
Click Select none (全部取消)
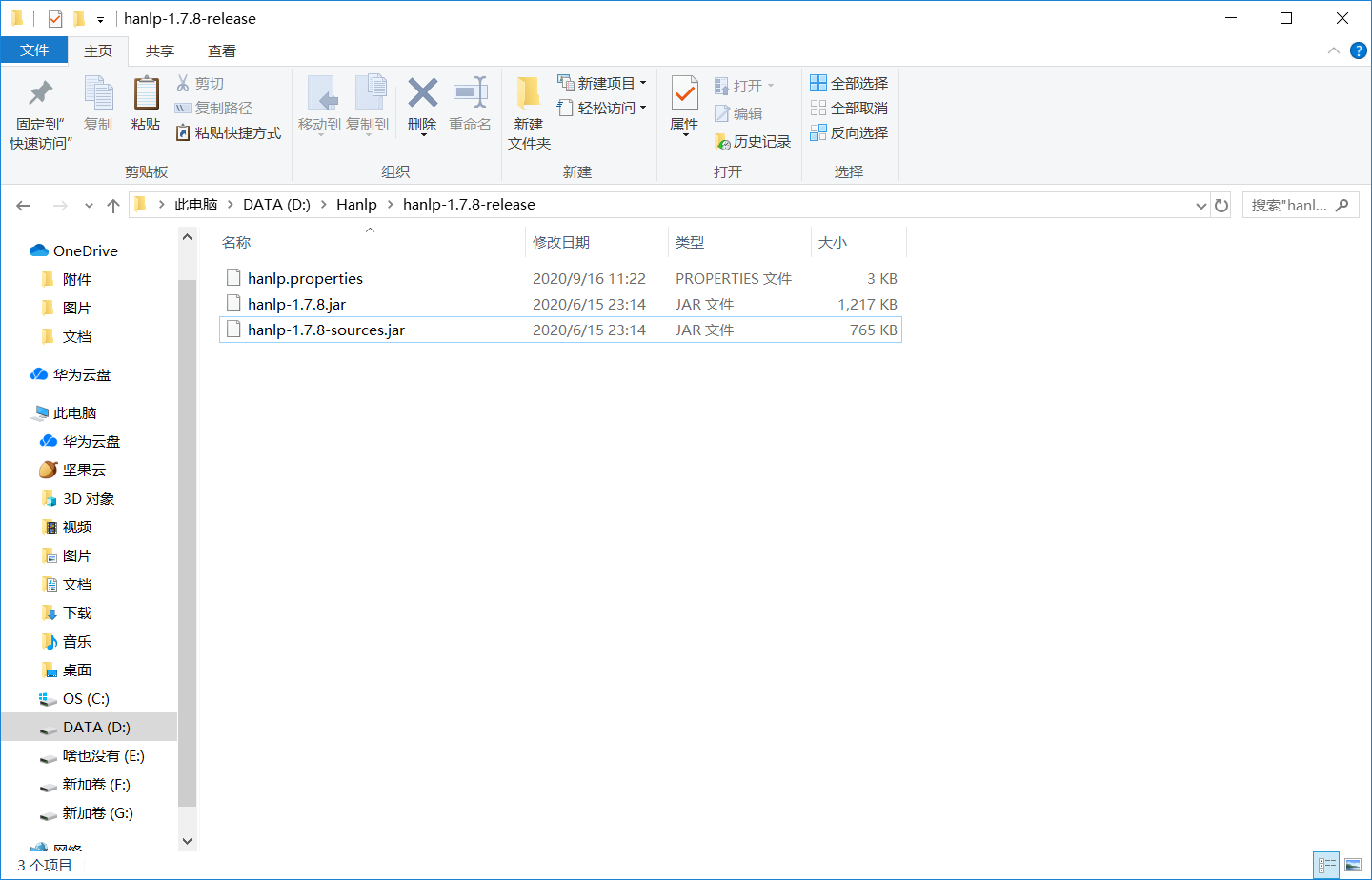tap(849, 109)
